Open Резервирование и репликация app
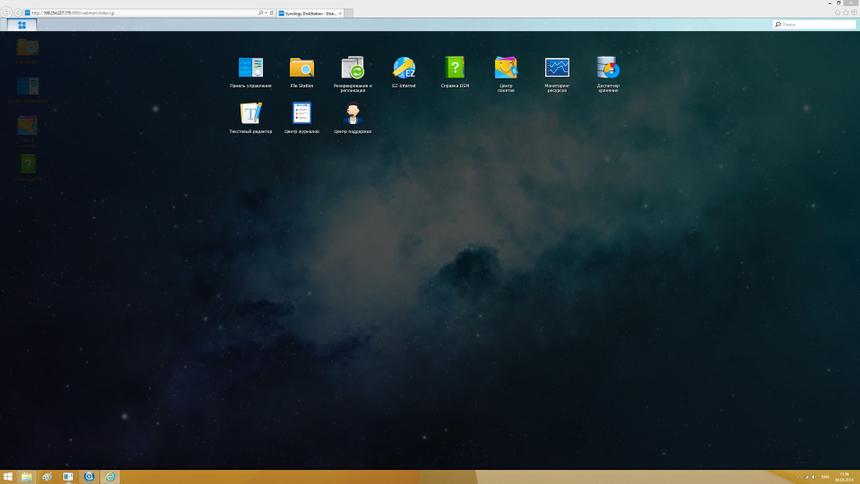 pos(353,68)
